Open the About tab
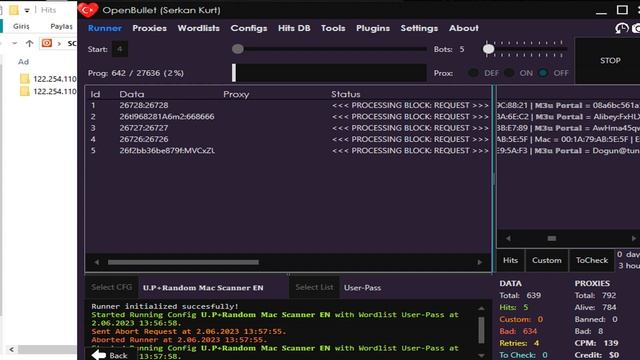Image resolution: width=640 pixels, height=360 pixels. [x=464, y=28]
